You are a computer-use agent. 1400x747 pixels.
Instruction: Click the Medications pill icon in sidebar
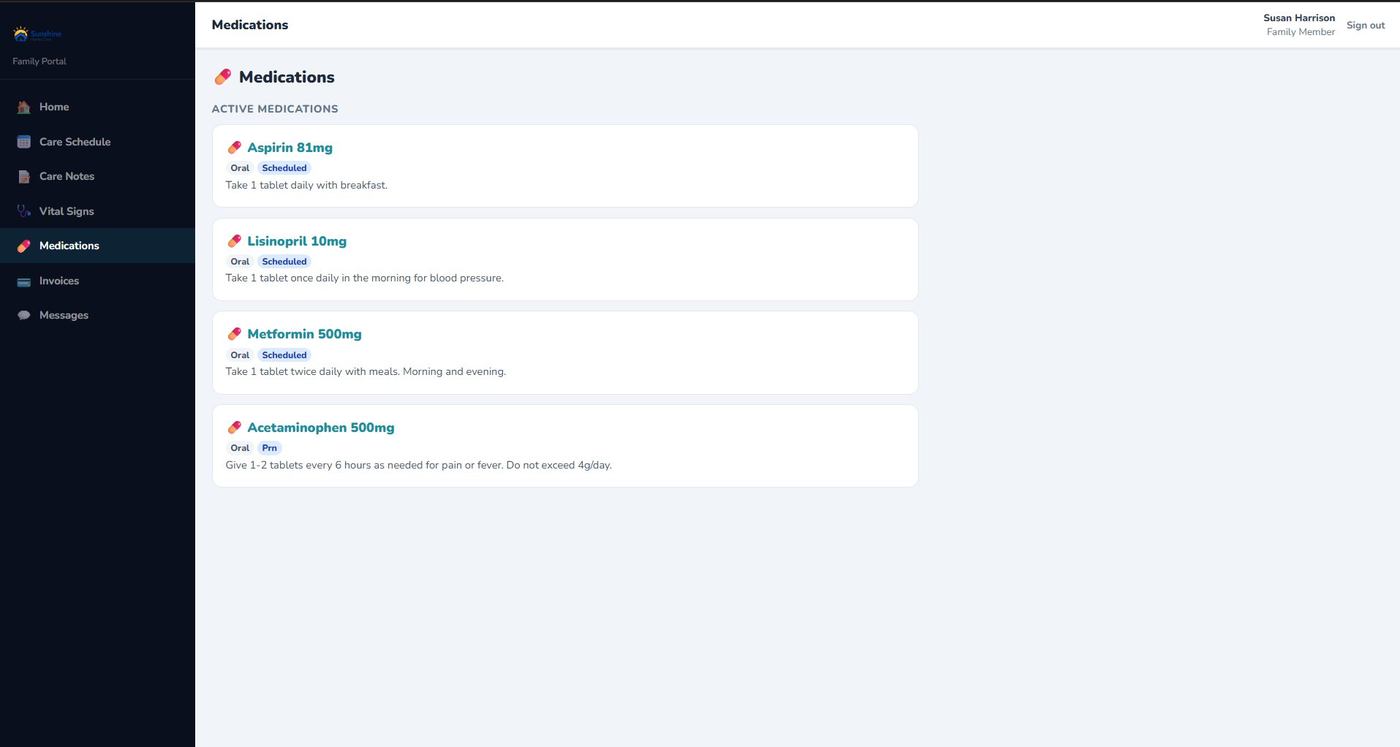pos(24,246)
